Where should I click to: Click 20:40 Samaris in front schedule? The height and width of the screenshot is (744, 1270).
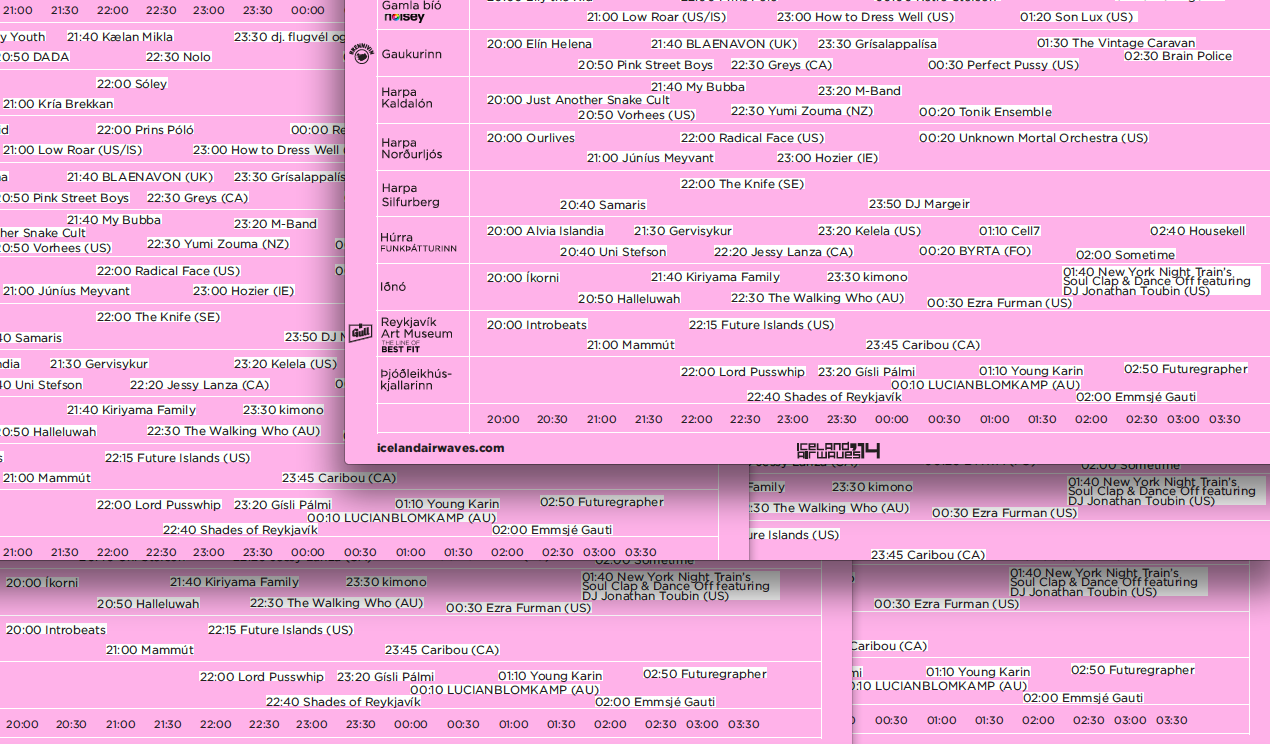click(603, 205)
